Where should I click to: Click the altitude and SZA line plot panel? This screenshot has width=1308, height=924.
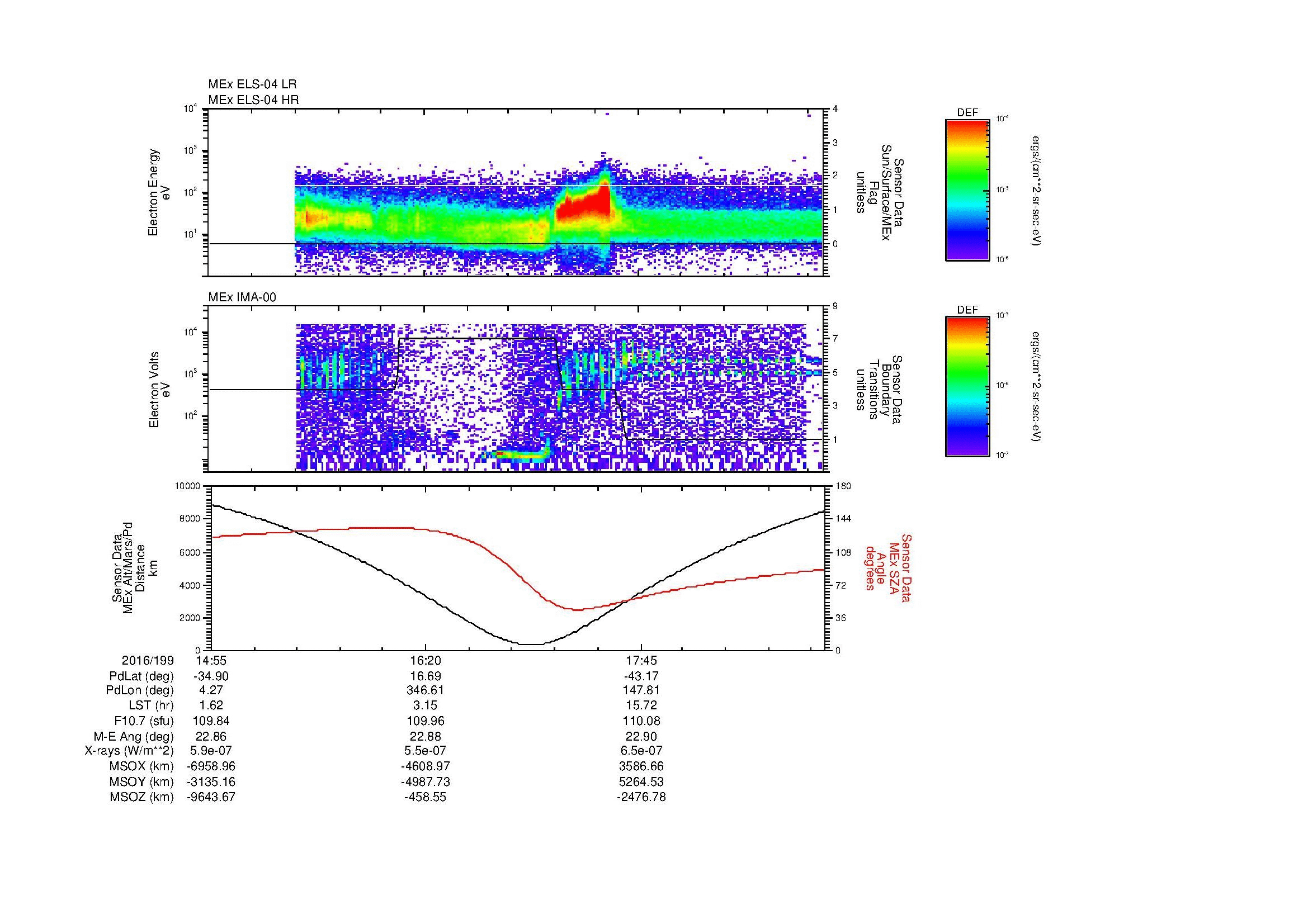pos(518,567)
